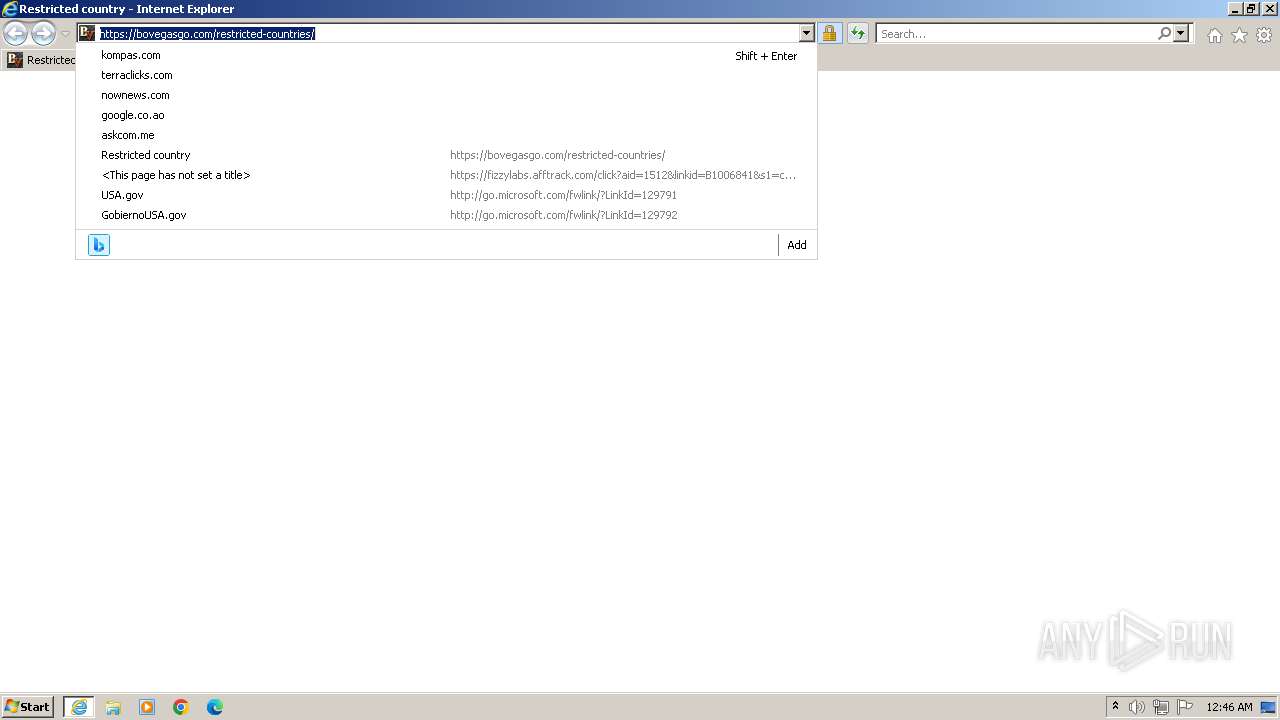1280x720 pixels.
Task: Select the page with no title entry
Action: pyautogui.click(x=446, y=175)
